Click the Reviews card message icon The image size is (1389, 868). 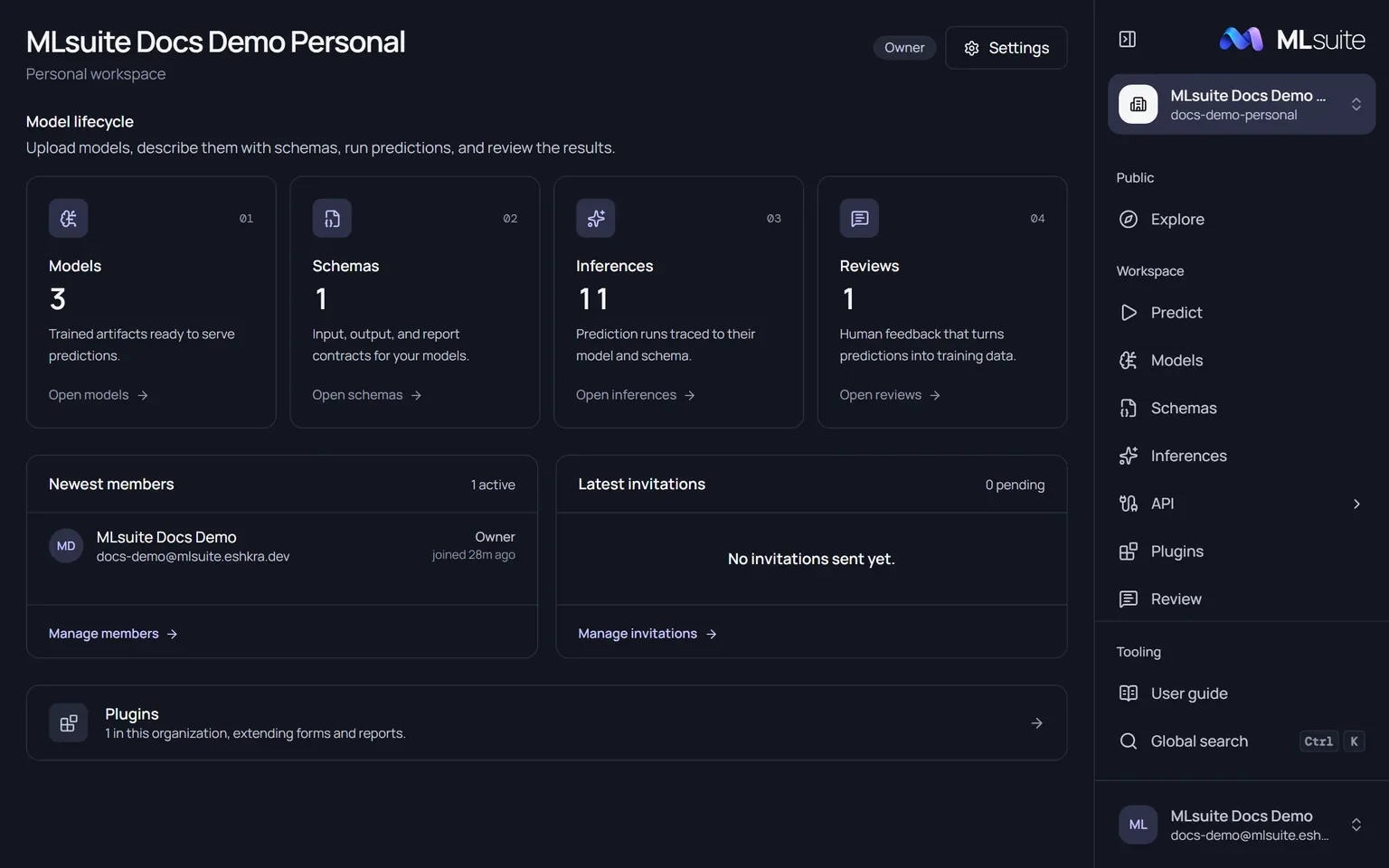(859, 218)
